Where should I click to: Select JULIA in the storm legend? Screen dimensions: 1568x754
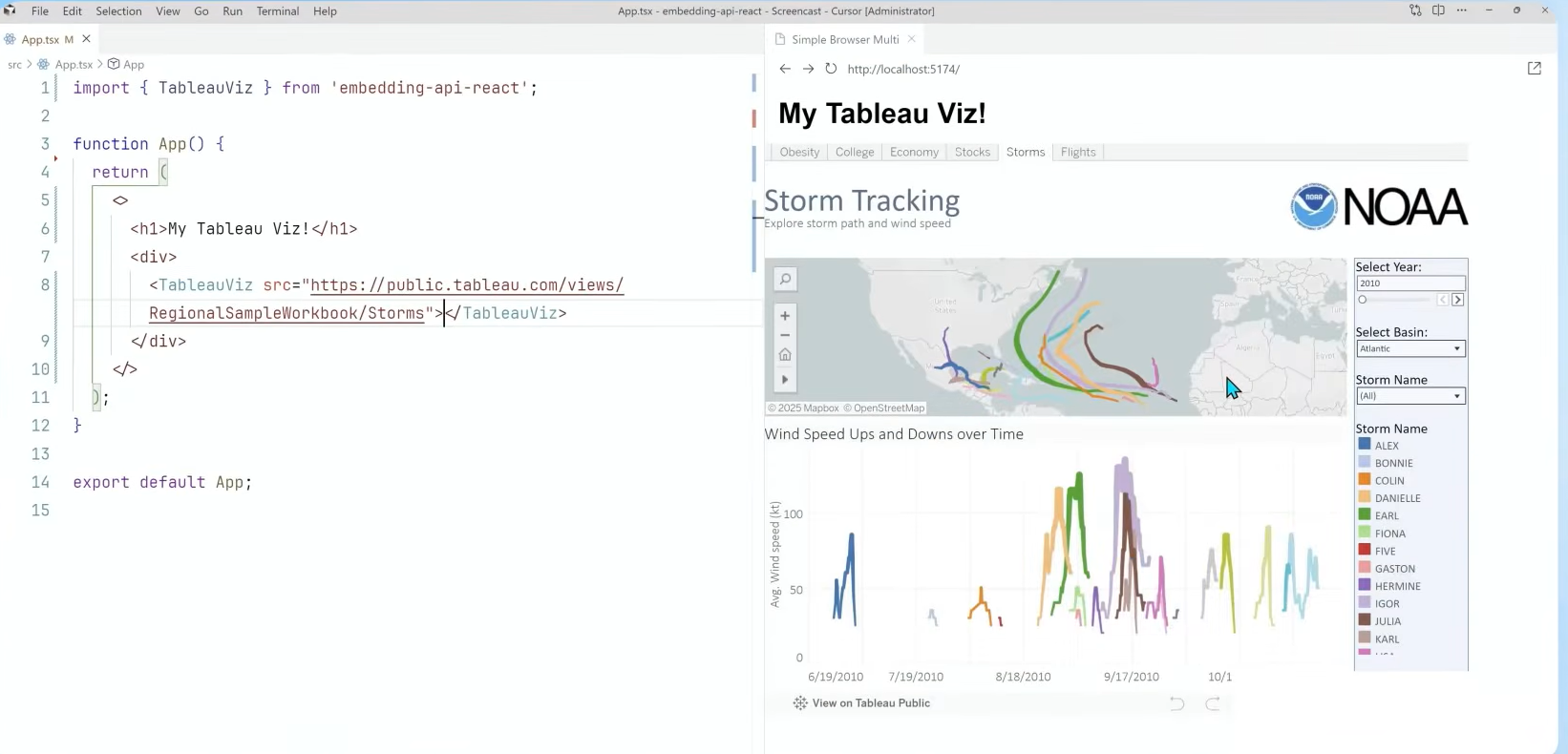click(x=1388, y=621)
